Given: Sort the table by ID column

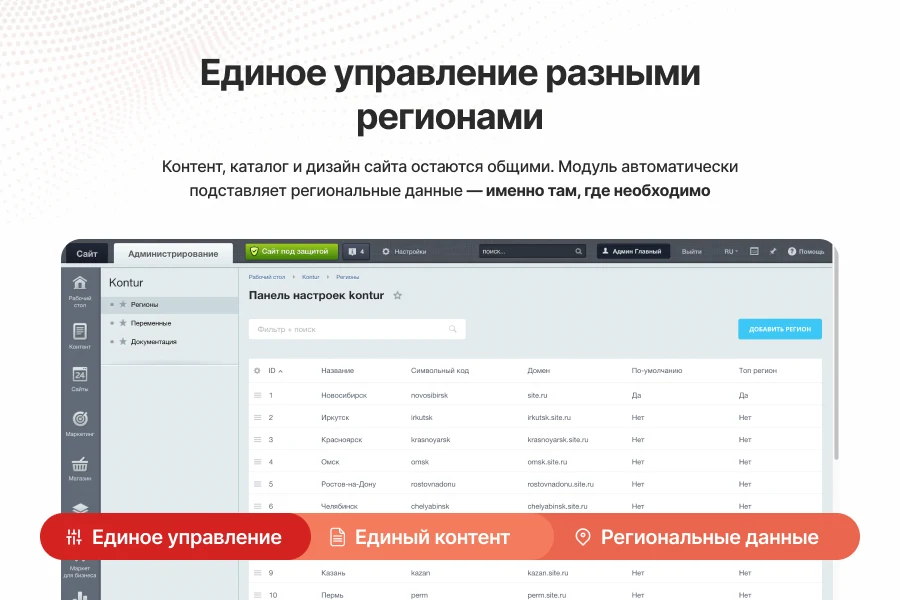Looking at the screenshot, I should pos(275,371).
